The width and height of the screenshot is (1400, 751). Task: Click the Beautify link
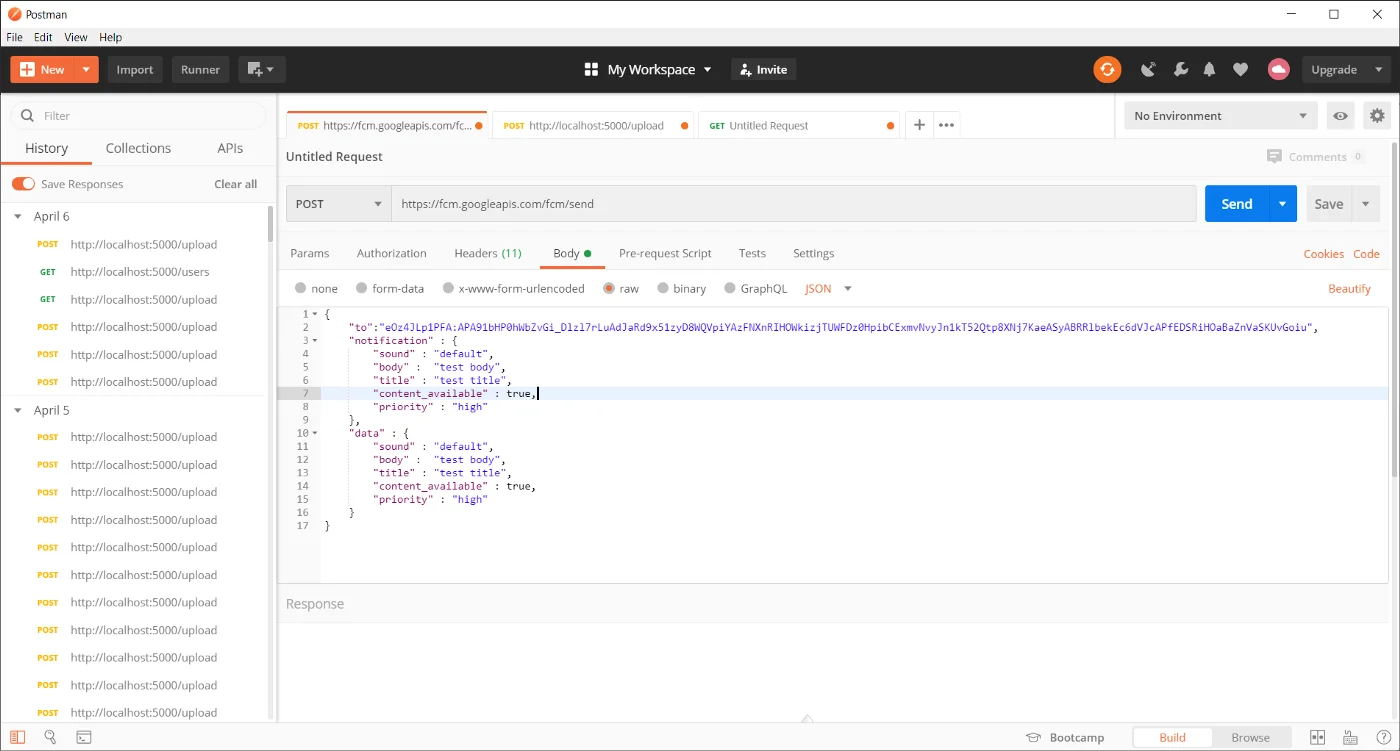click(x=1349, y=288)
